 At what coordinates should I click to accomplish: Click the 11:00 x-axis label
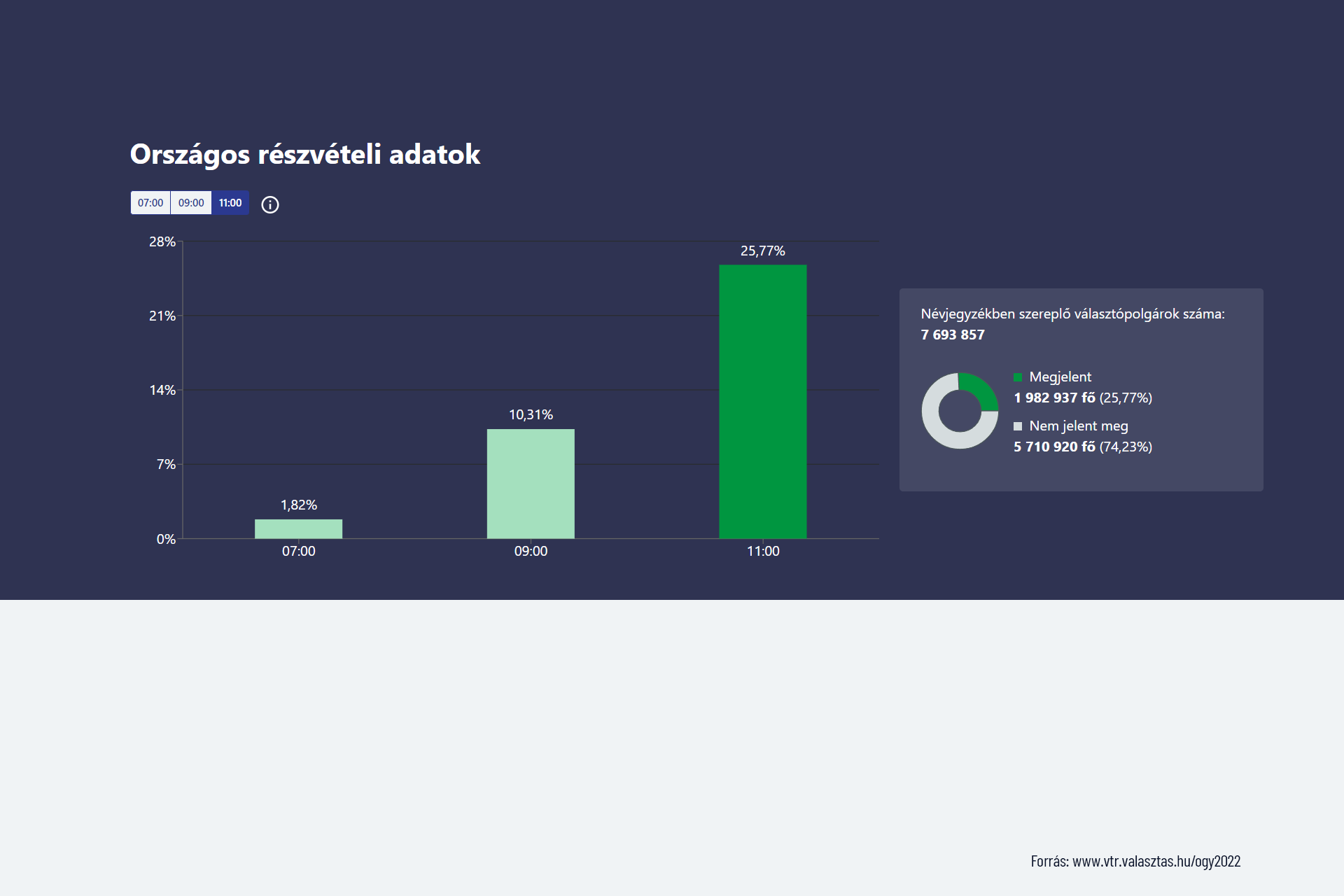[762, 551]
